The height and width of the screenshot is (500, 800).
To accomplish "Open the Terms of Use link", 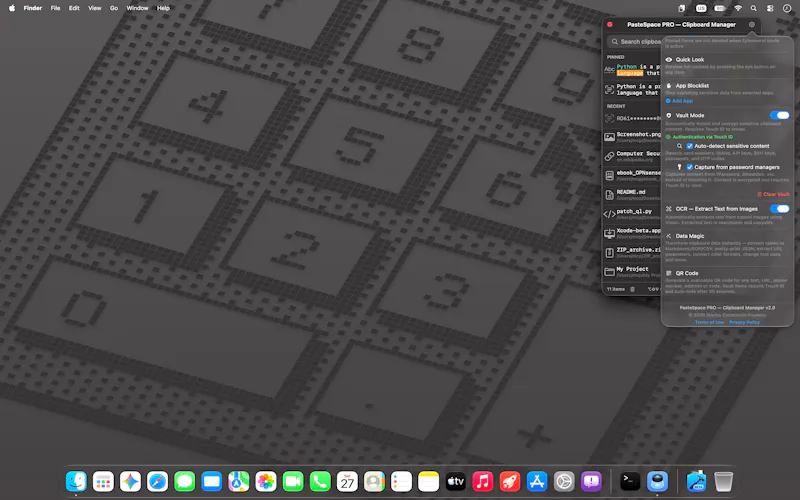I will 709,322.
